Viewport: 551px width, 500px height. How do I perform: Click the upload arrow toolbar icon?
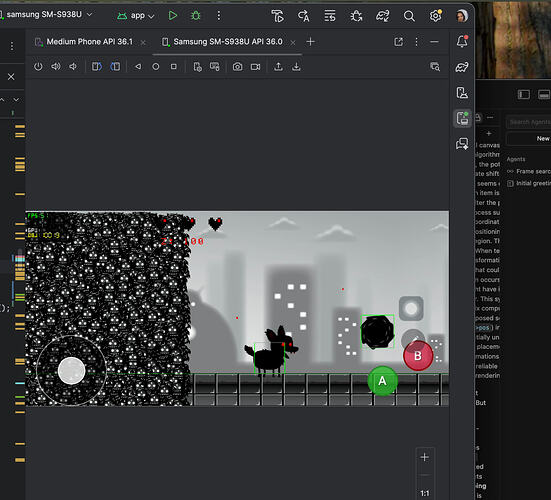pos(278,66)
